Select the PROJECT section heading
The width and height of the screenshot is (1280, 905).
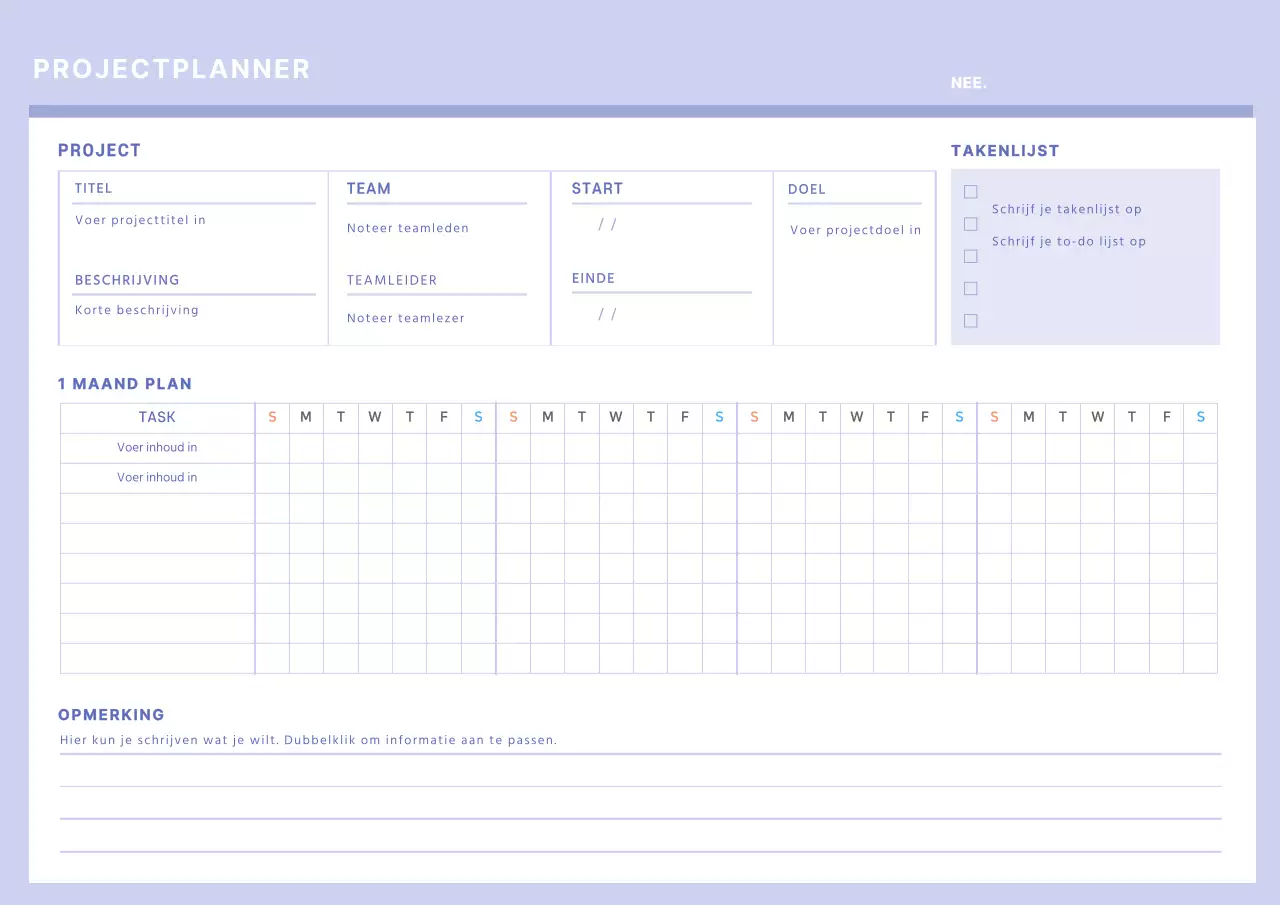(x=99, y=150)
